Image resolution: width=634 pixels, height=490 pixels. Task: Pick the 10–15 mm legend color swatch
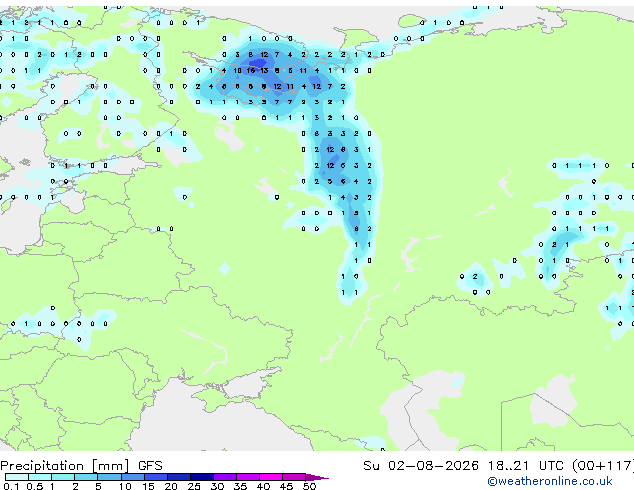click(x=132, y=477)
